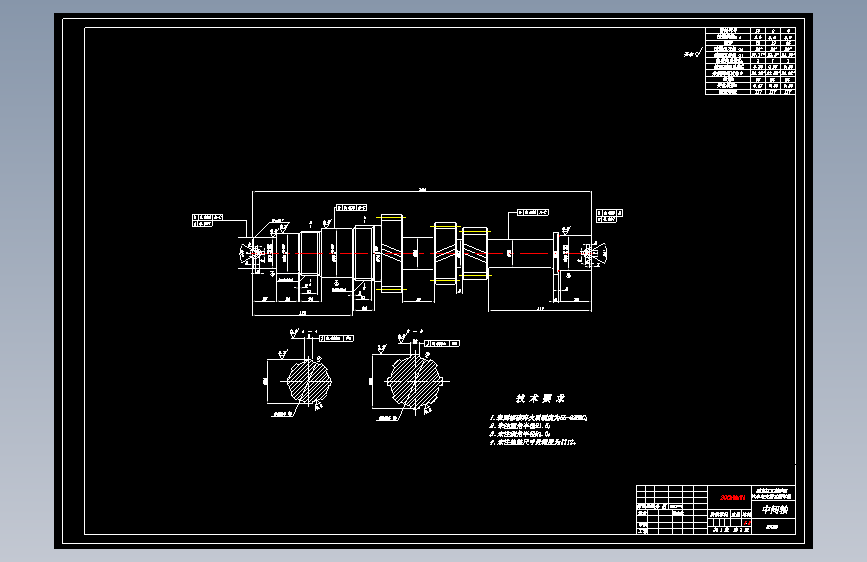
Task: Select the overall length dimension line above the shaft
Action: (x=422, y=191)
